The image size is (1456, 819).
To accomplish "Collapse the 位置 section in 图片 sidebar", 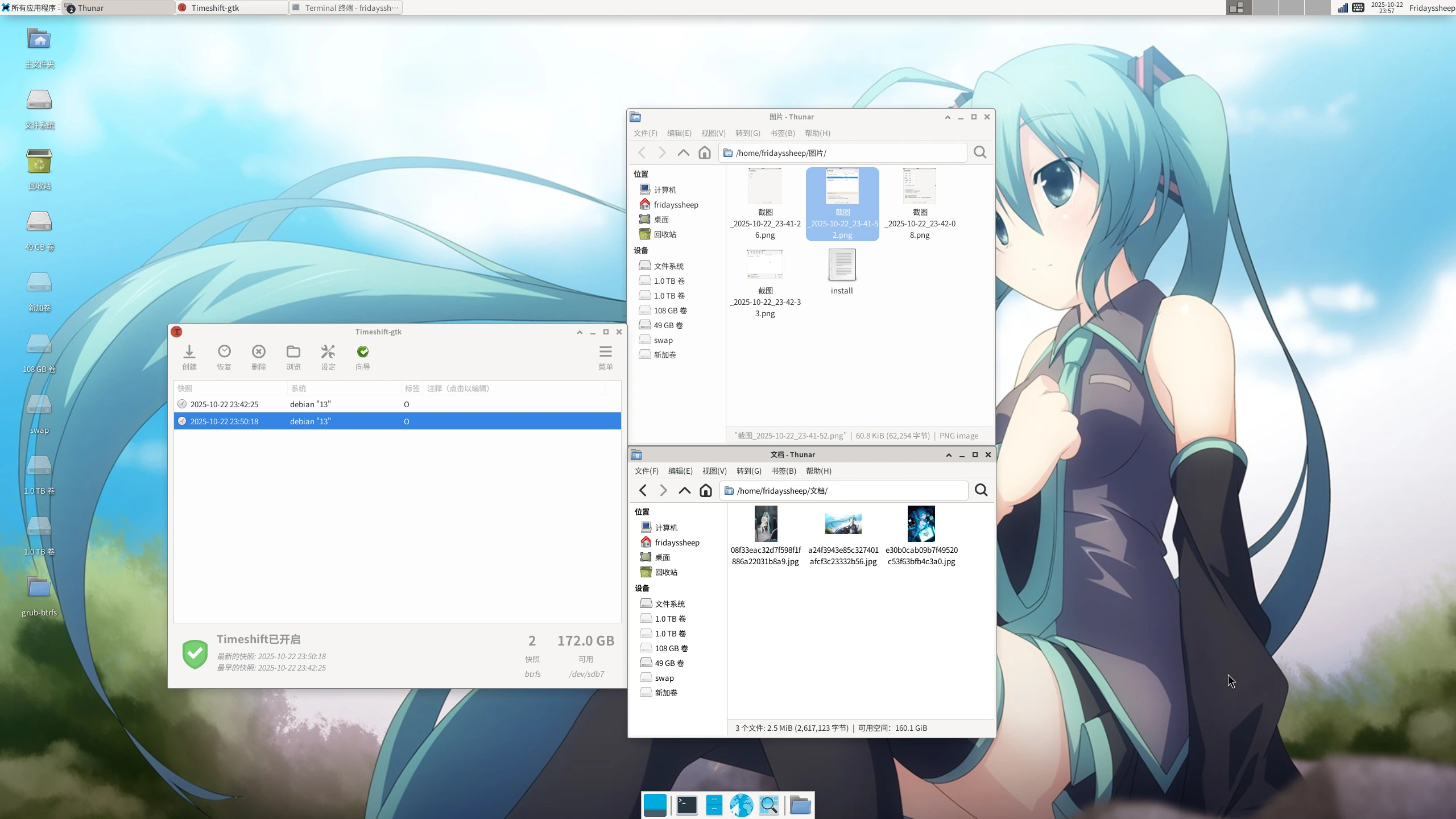I will tap(641, 174).
